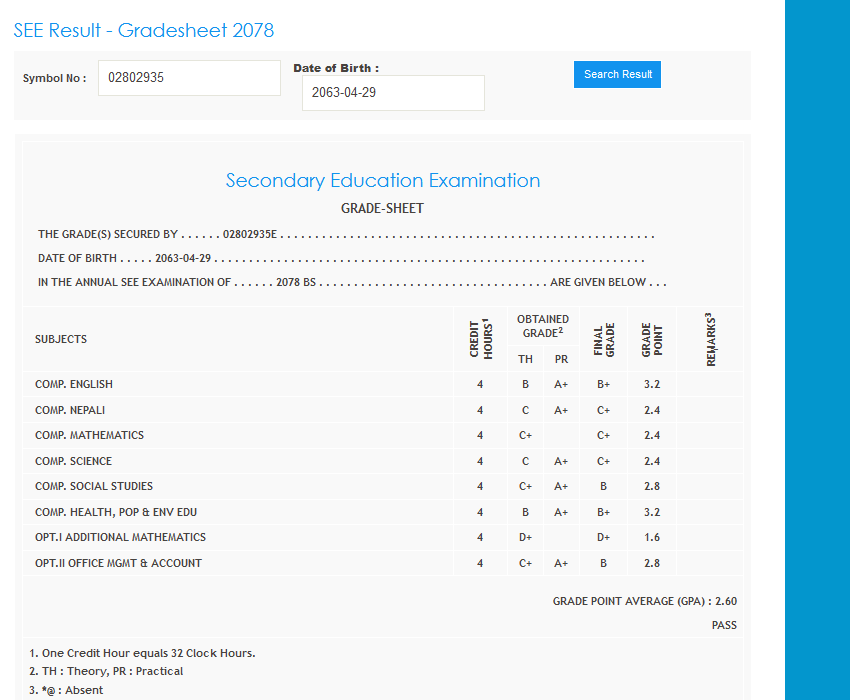This screenshot has width=850, height=700.
Task: Click the Grade Point Average (GPA) text
Action: coord(644,601)
